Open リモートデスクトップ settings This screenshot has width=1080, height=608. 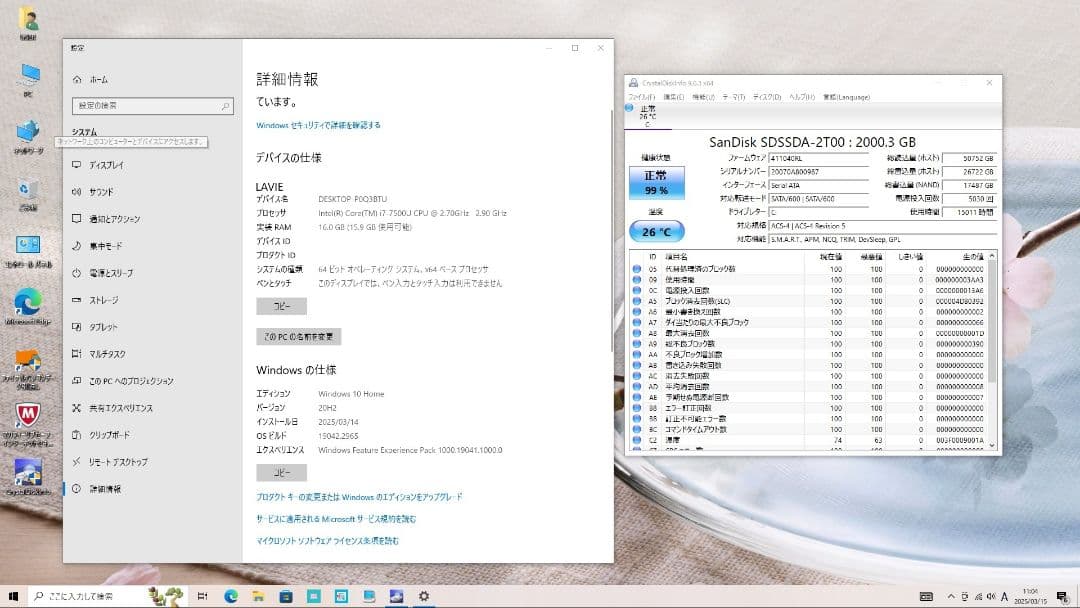click(122, 462)
